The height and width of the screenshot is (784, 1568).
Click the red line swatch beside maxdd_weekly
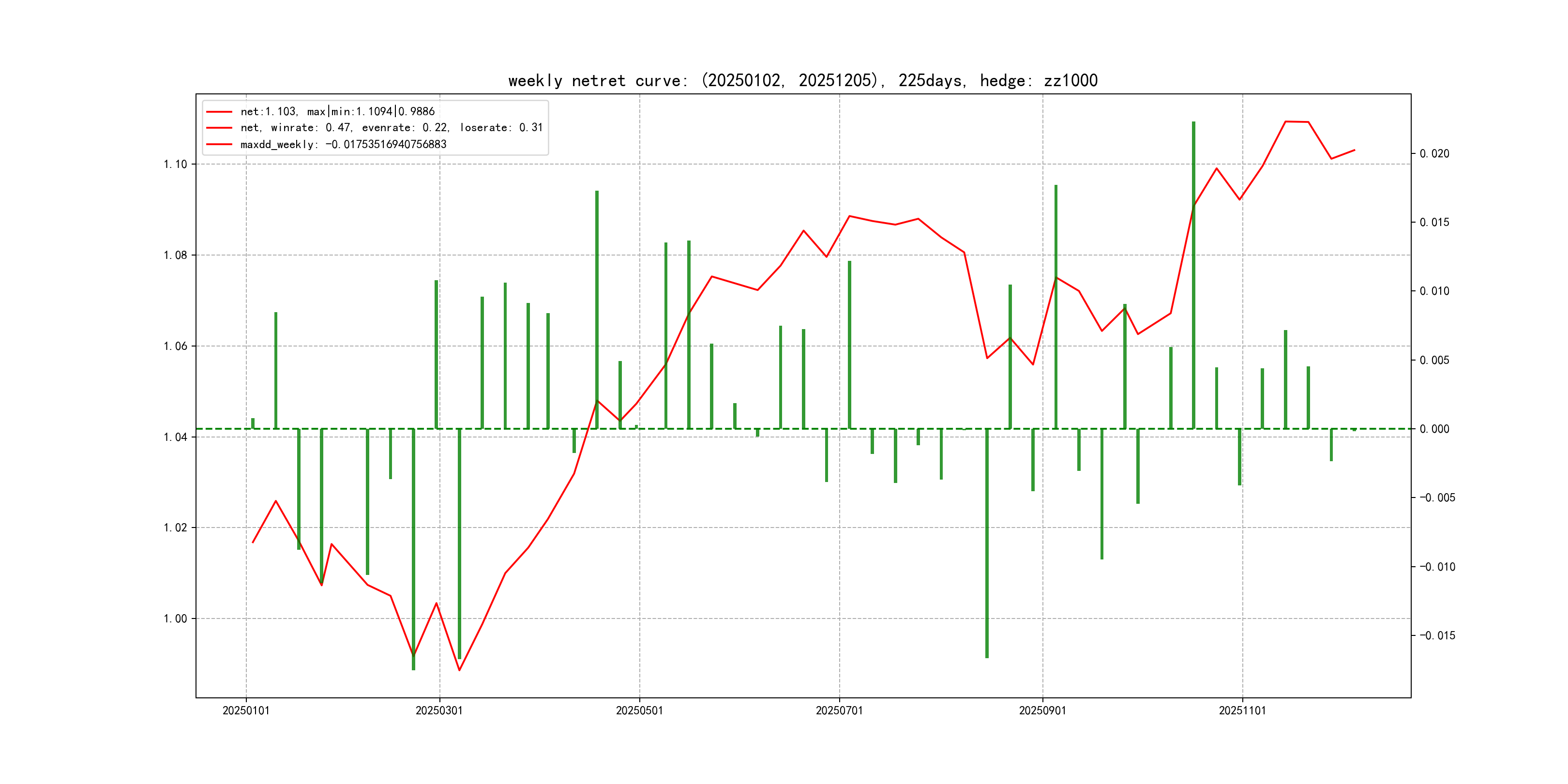tap(219, 144)
